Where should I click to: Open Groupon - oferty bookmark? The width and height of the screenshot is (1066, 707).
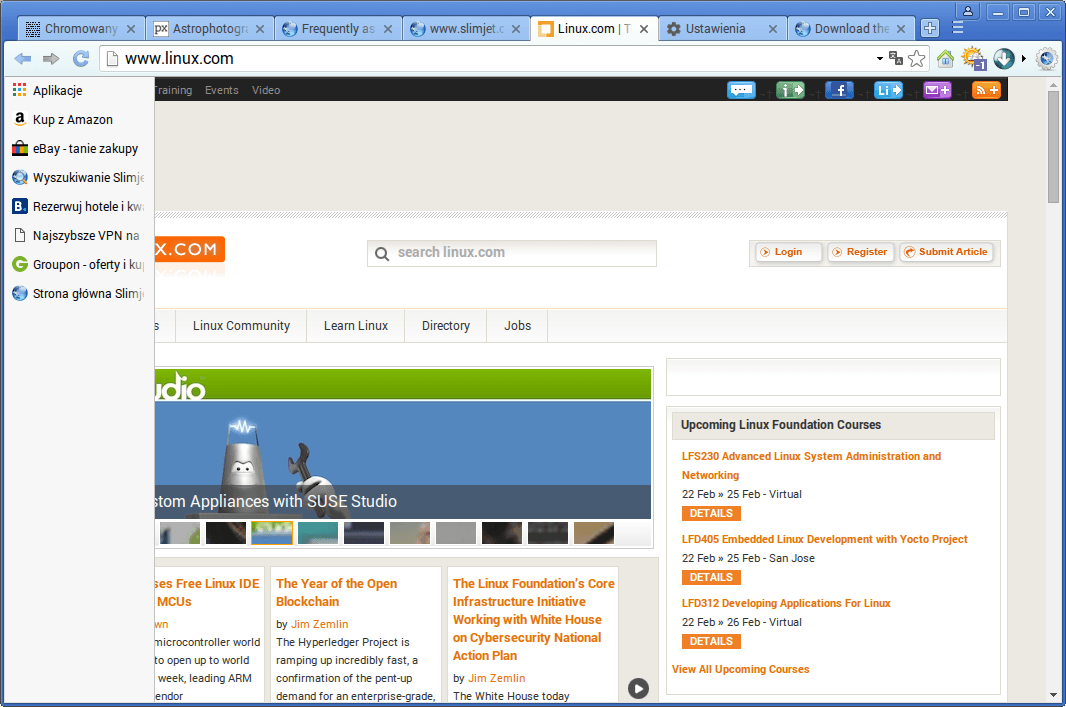click(78, 264)
